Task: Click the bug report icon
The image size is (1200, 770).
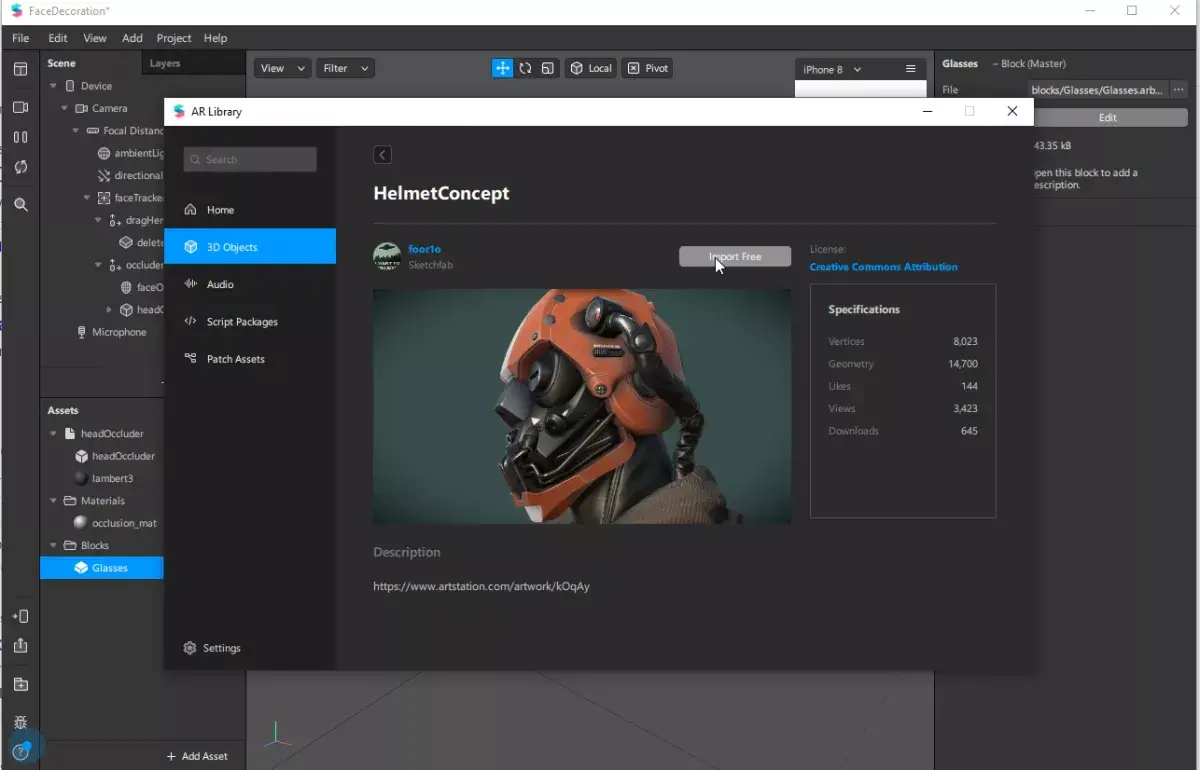Action: pos(20,722)
